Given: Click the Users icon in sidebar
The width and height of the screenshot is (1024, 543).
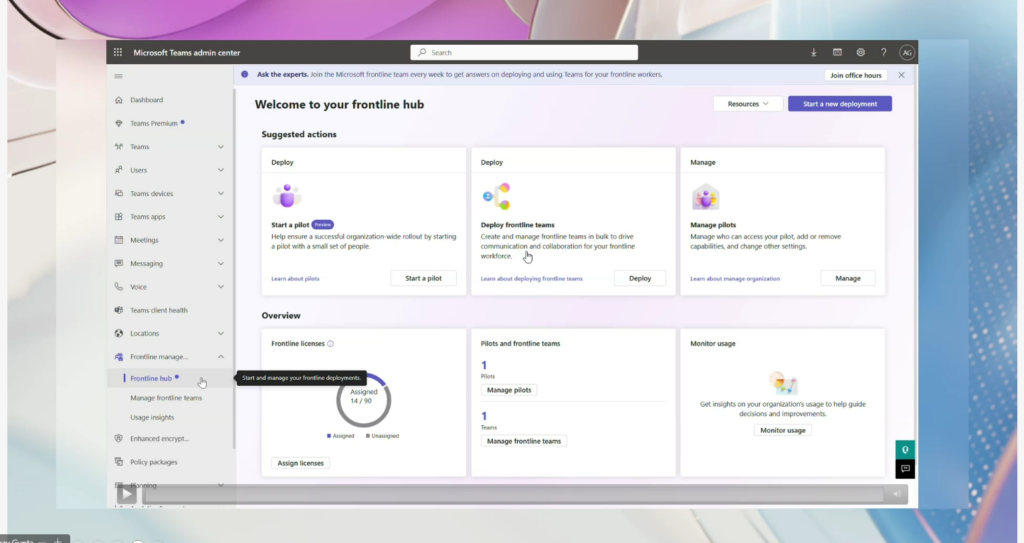Looking at the screenshot, I should click(x=119, y=170).
